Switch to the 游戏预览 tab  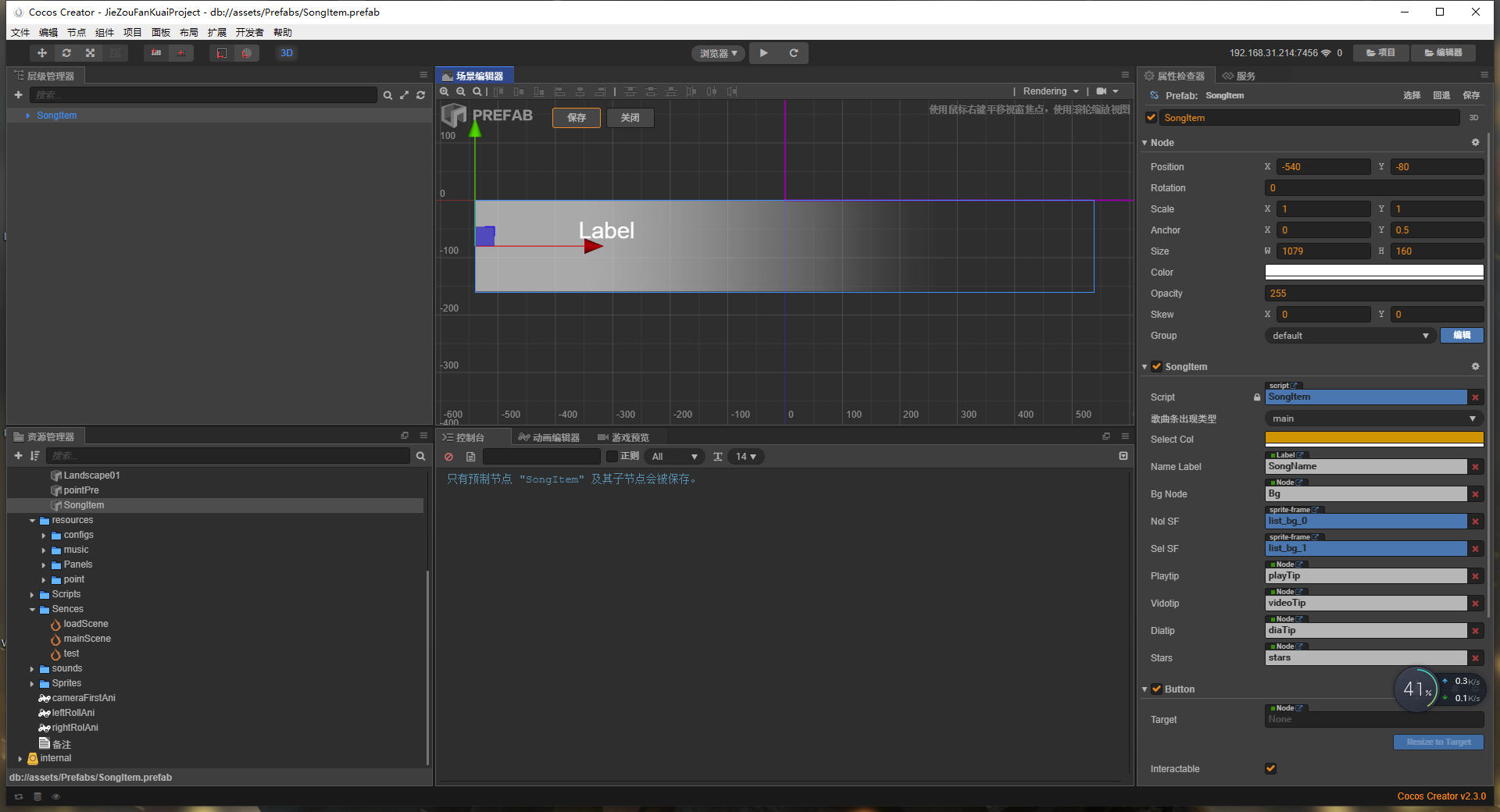pos(623,437)
